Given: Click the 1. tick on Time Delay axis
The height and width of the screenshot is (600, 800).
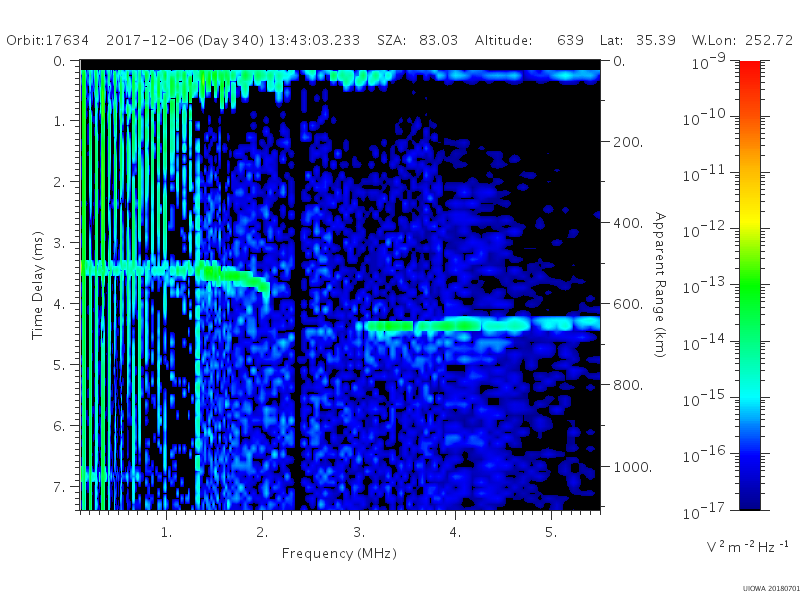Looking at the screenshot, I should [x=59, y=121].
